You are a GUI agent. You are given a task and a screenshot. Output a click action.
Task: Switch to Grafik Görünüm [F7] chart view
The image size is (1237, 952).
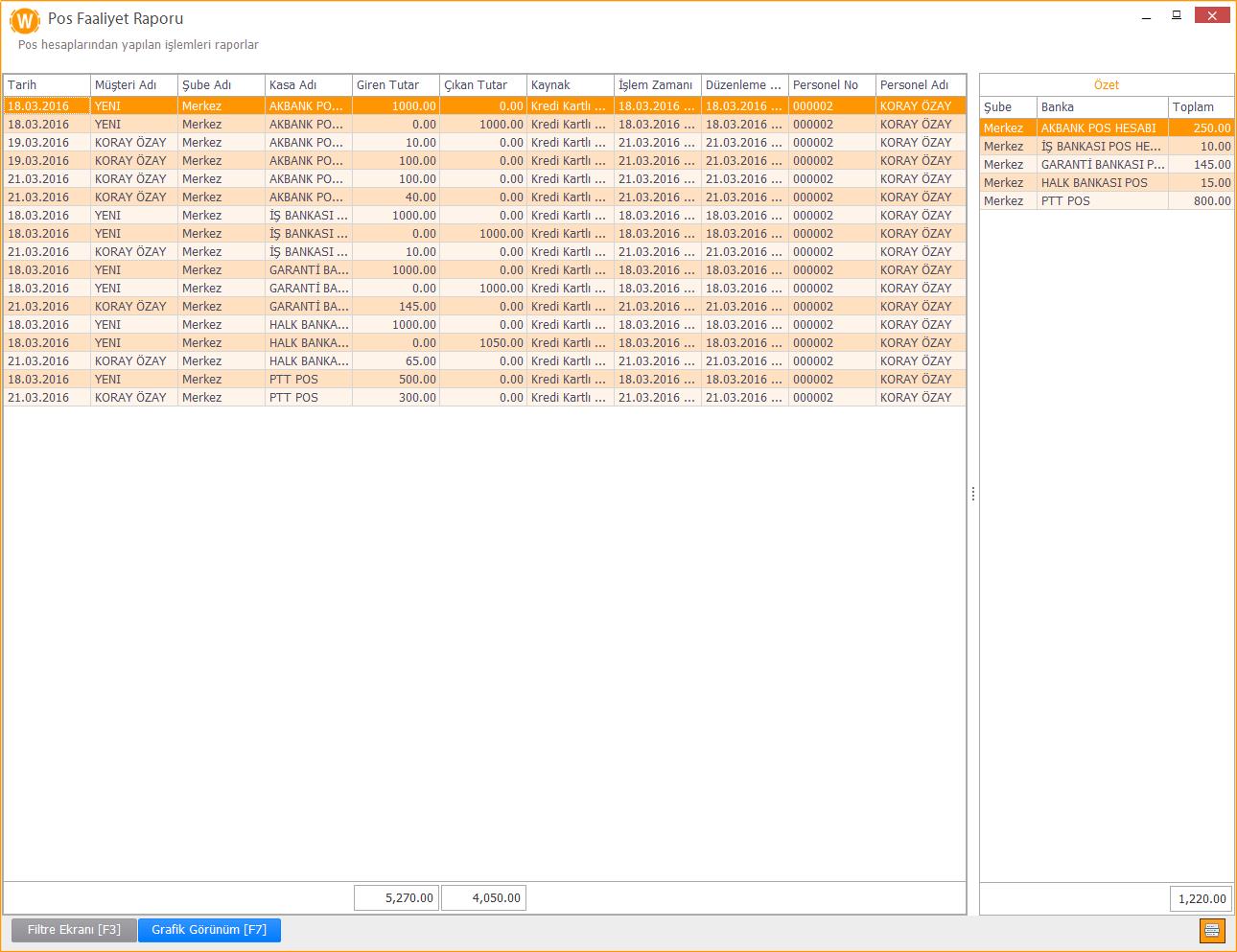pos(209,930)
